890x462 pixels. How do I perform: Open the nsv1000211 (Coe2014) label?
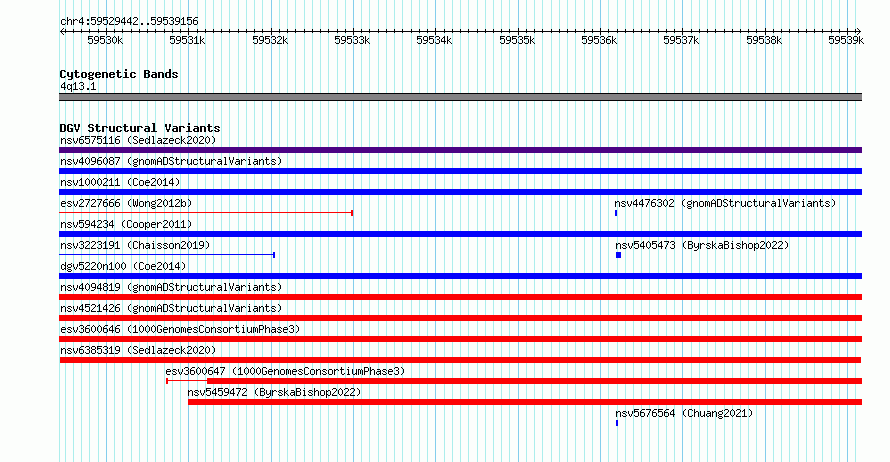(120, 182)
